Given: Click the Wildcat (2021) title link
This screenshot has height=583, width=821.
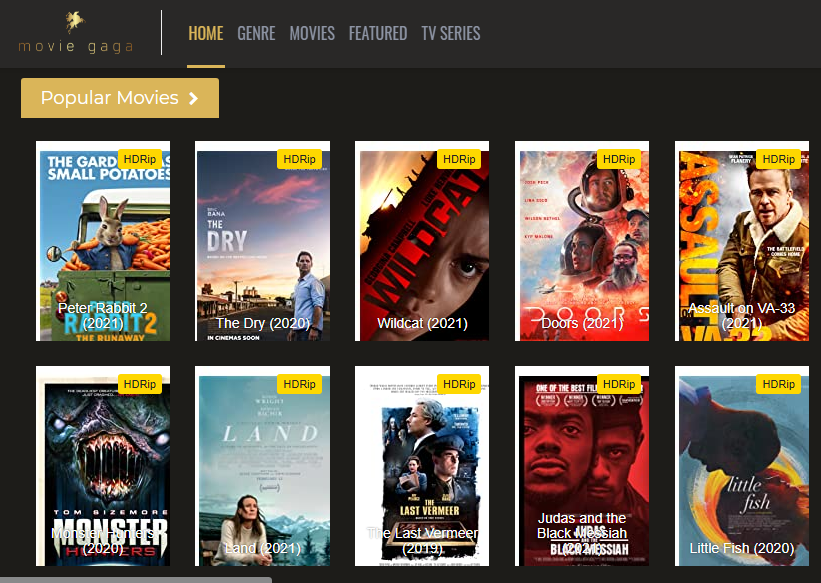Looking at the screenshot, I should click(x=422, y=323).
